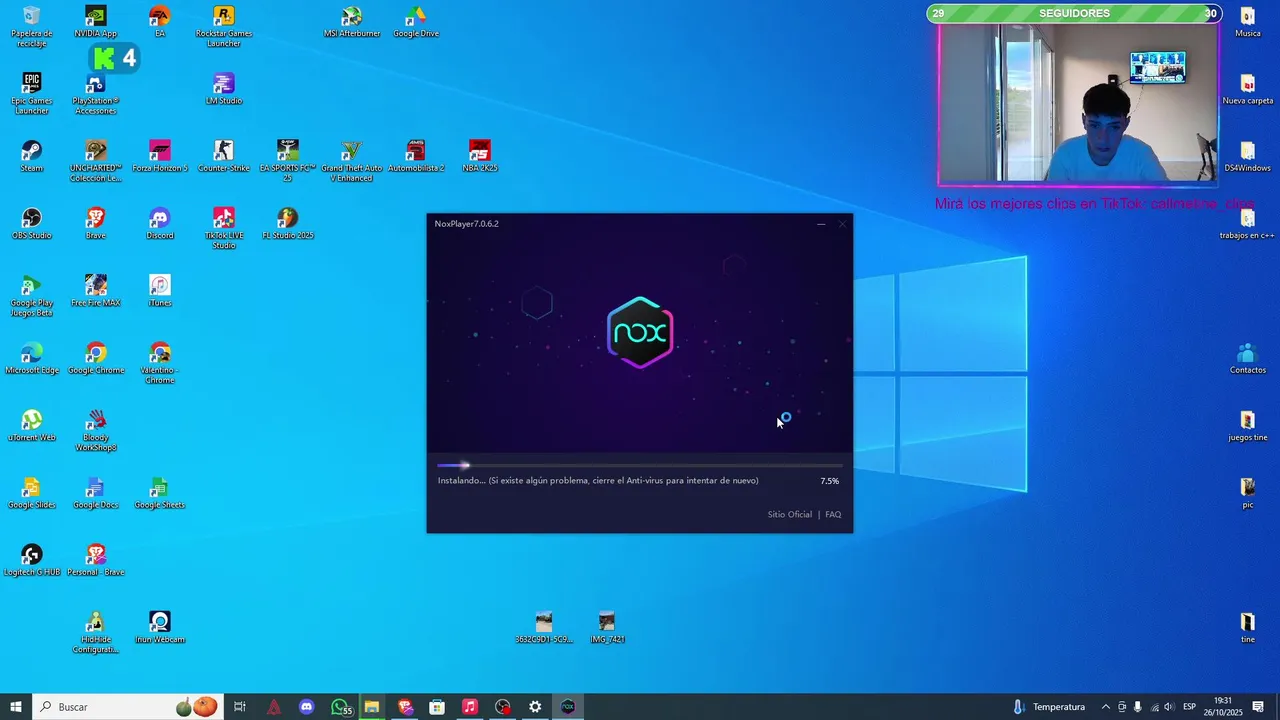
Task: Select the Steam desktop icon
Action: [32, 156]
